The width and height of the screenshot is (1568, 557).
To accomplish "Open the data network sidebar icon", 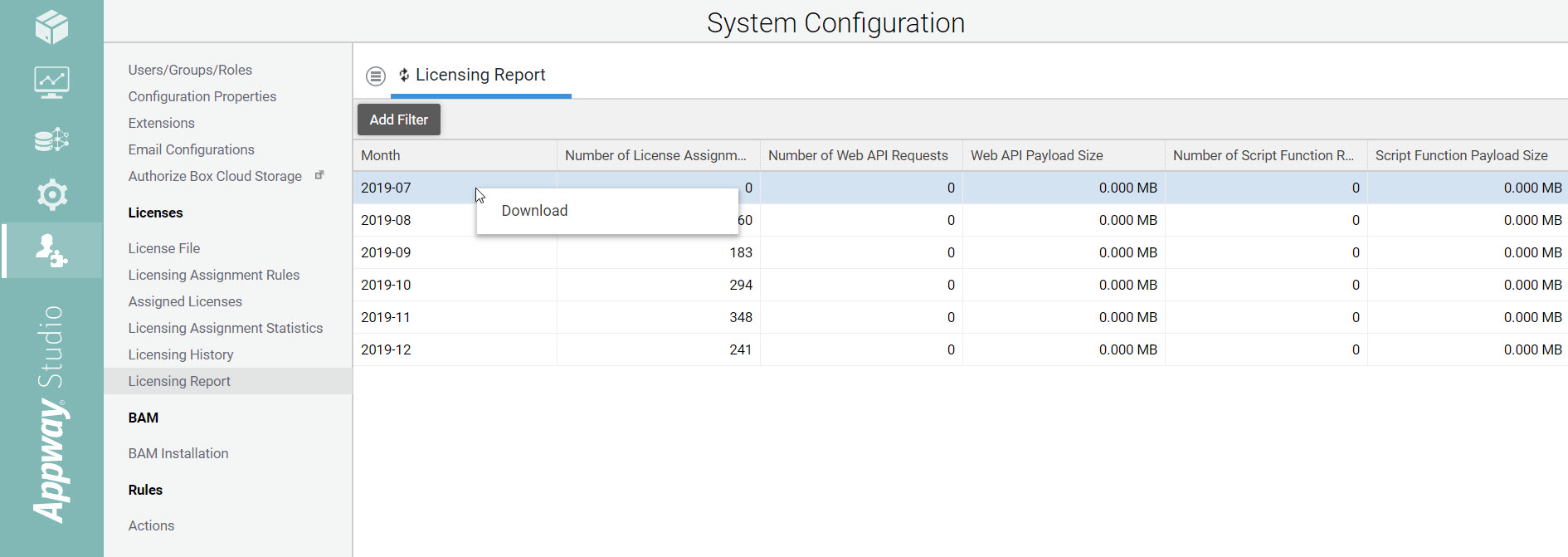I will click(51, 139).
